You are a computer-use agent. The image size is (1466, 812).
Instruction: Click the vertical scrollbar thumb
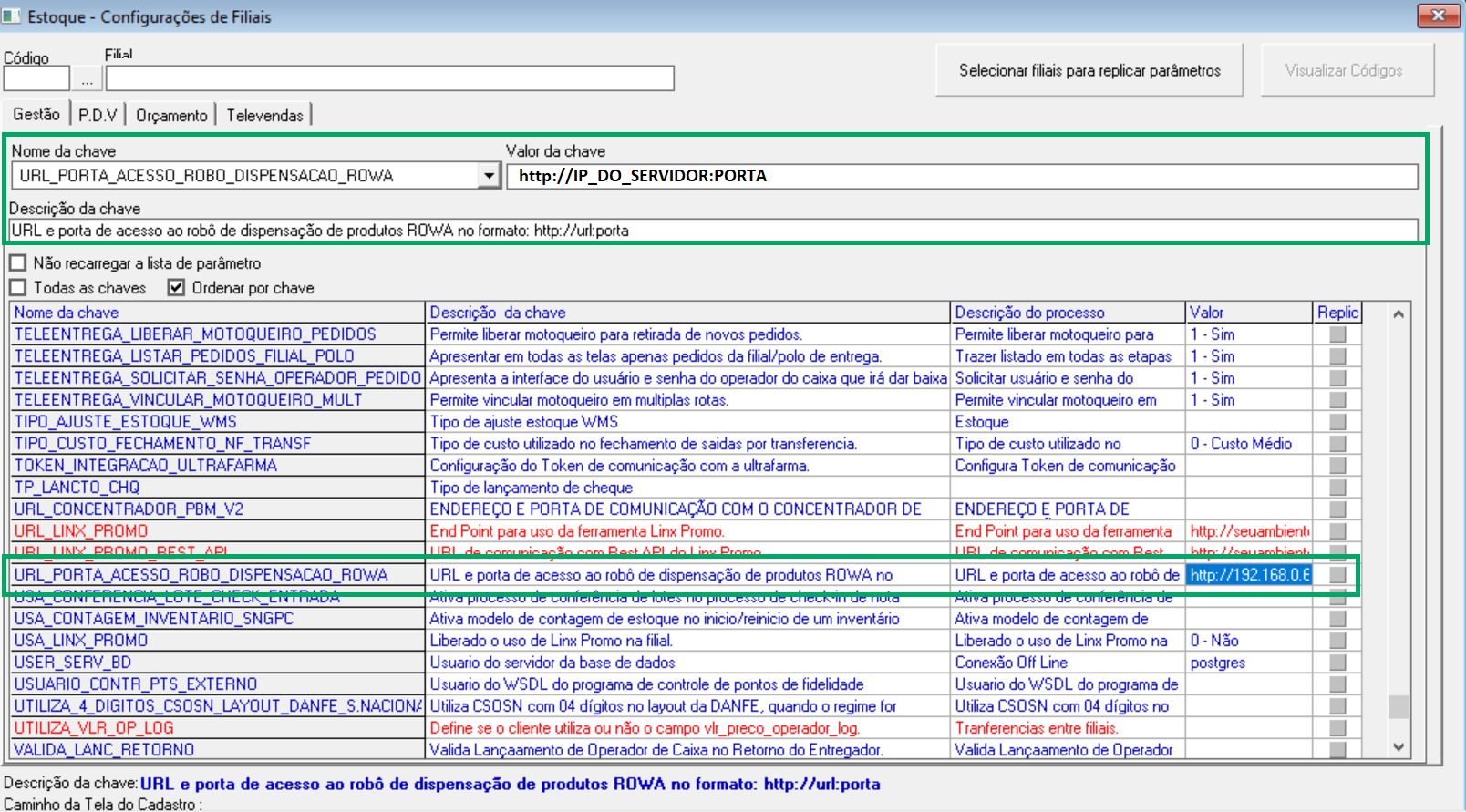[1399, 707]
